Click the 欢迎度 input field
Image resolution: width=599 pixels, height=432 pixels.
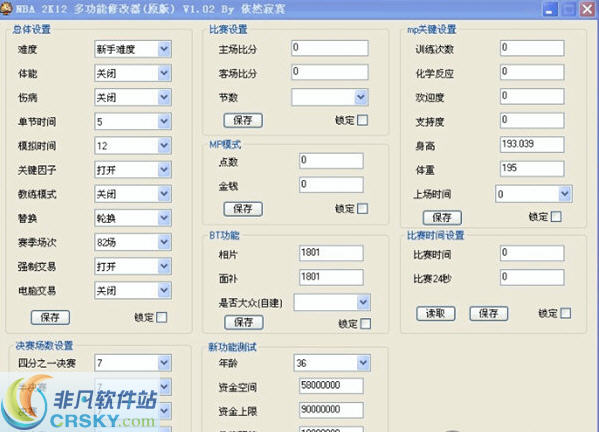click(532, 96)
